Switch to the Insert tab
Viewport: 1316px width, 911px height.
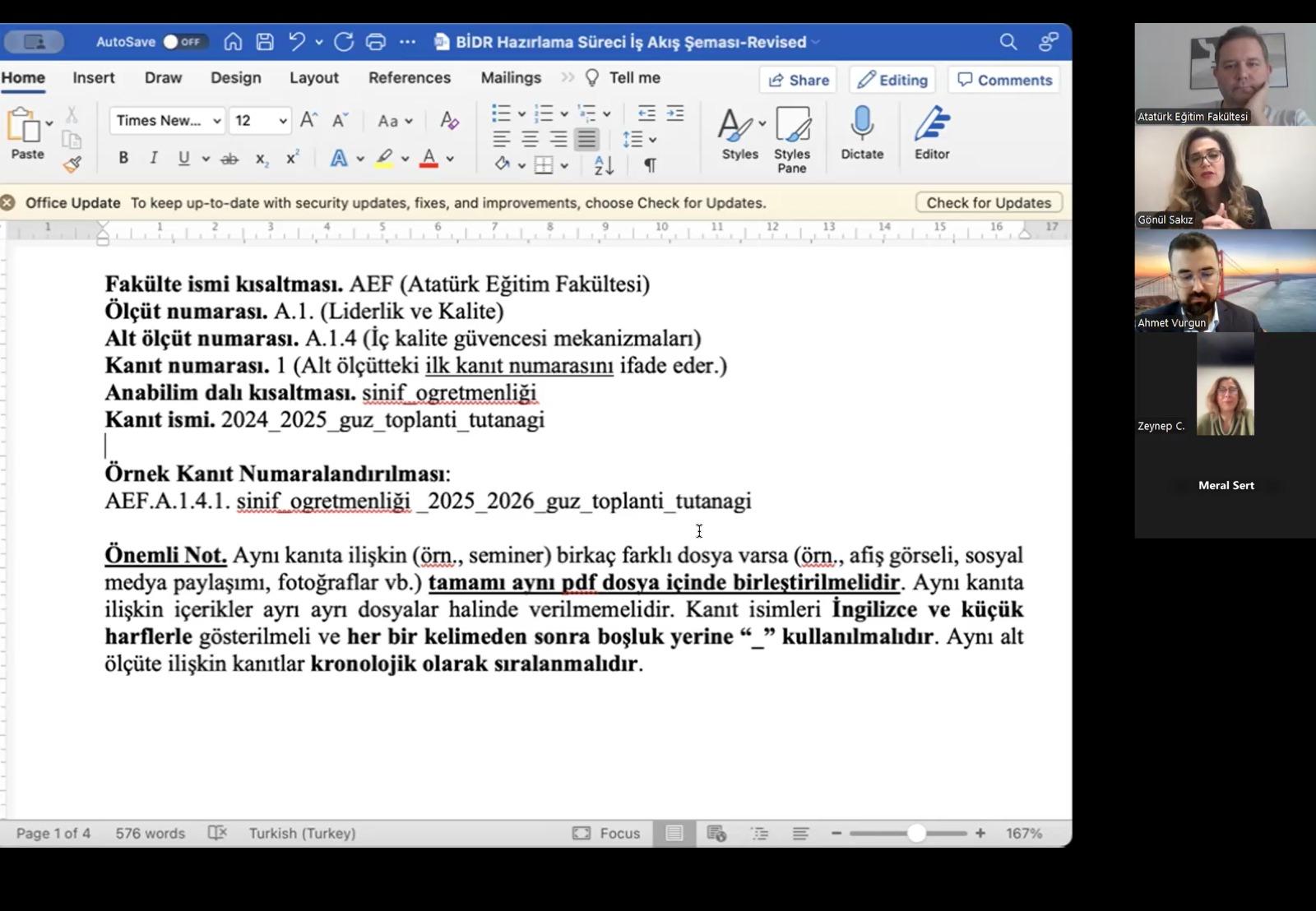pyautogui.click(x=94, y=78)
